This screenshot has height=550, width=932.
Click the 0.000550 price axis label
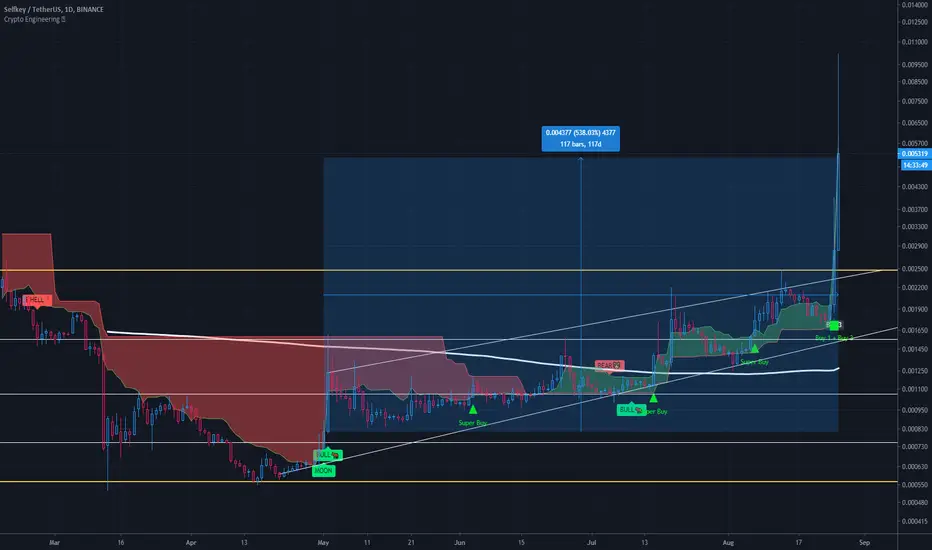[915, 485]
